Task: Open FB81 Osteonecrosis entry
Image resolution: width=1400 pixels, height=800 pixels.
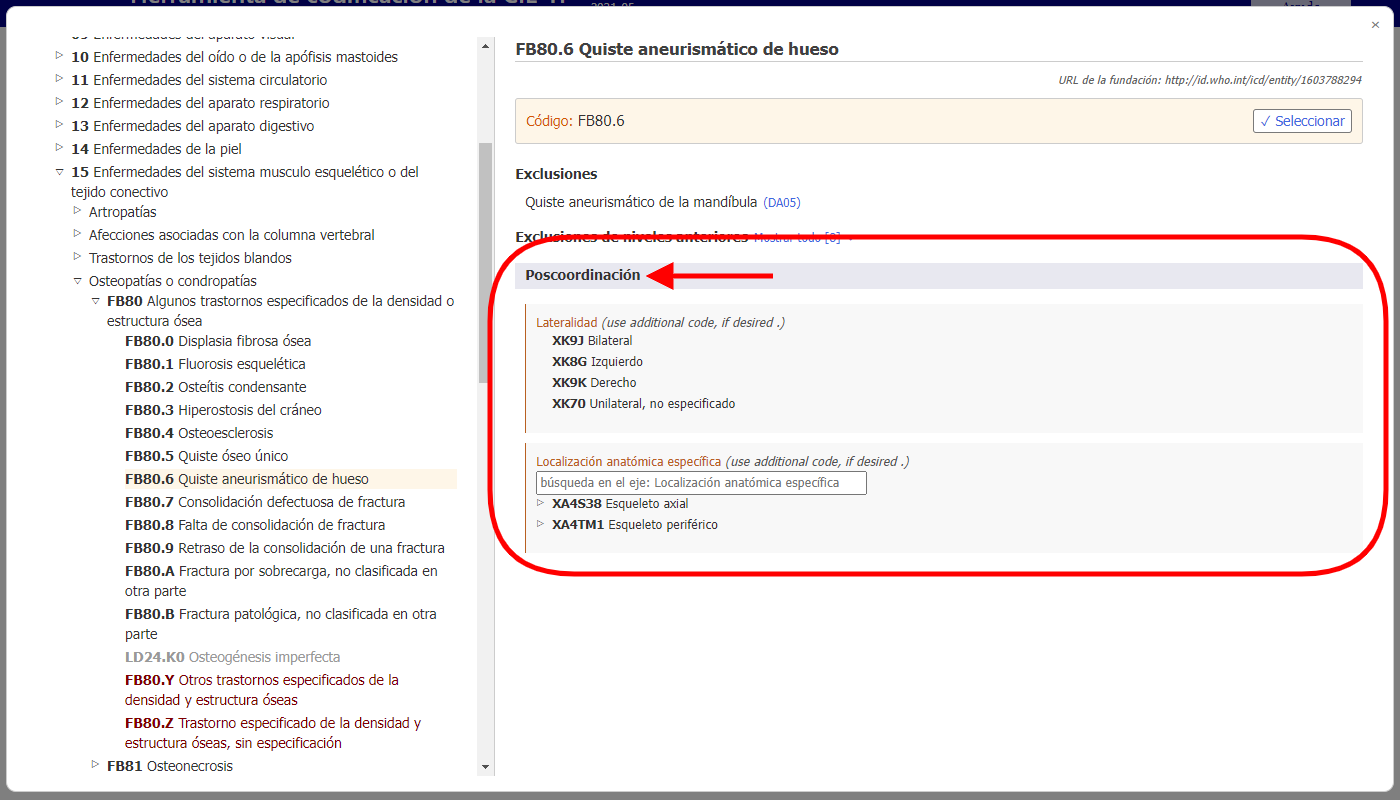Action: click(170, 766)
